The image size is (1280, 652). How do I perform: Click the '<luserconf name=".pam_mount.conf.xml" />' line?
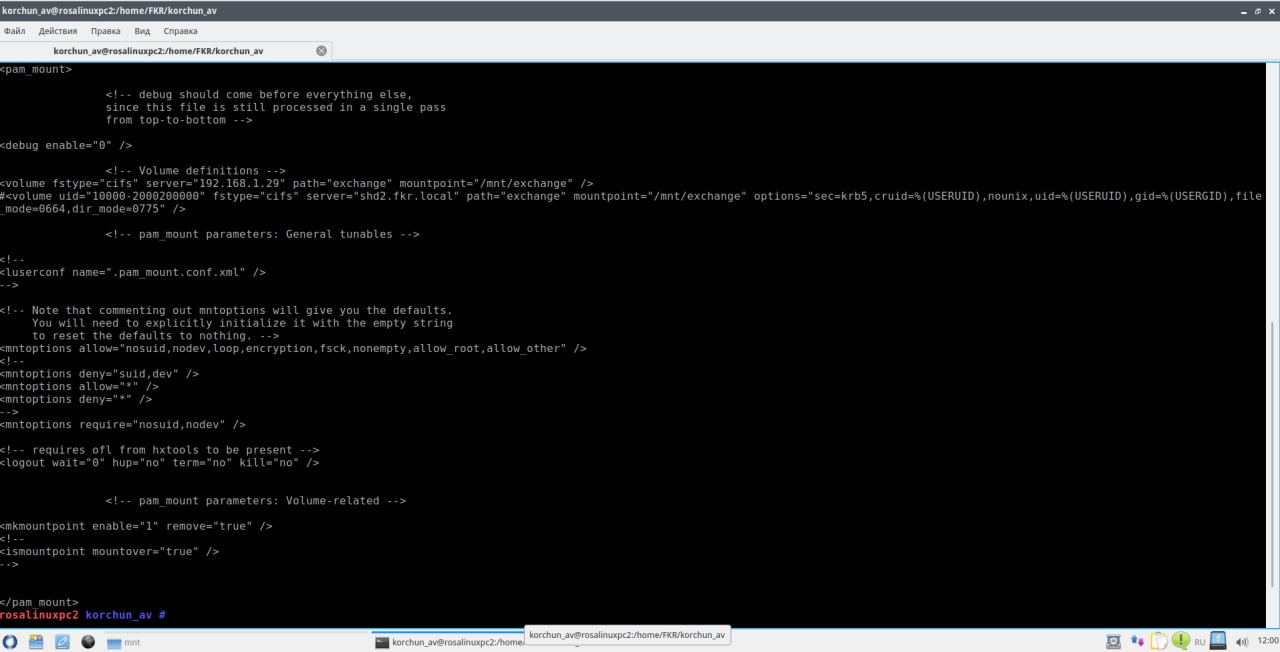pos(133,272)
